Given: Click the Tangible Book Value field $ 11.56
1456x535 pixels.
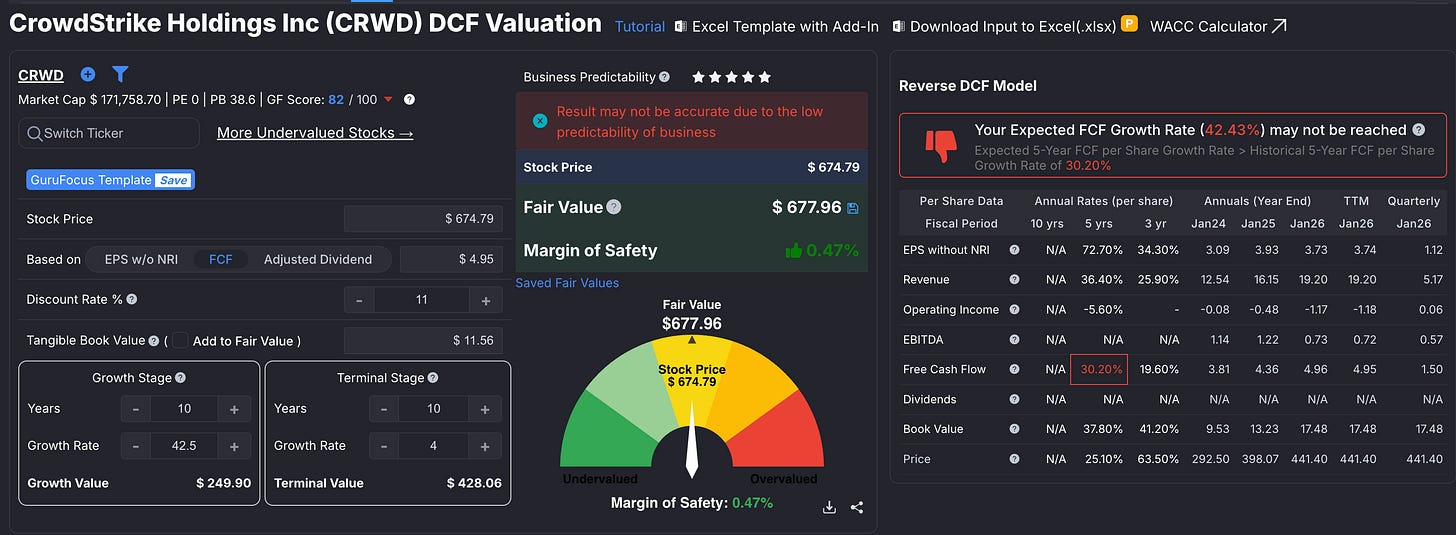Looking at the screenshot, I should (x=424, y=340).
